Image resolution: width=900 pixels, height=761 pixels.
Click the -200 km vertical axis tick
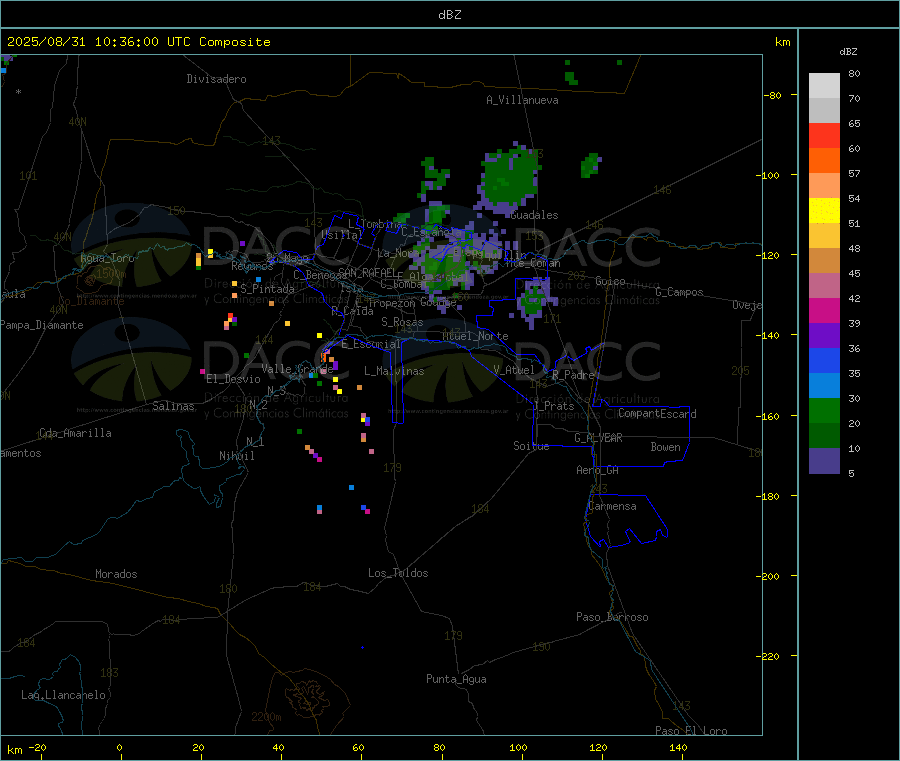770,576
